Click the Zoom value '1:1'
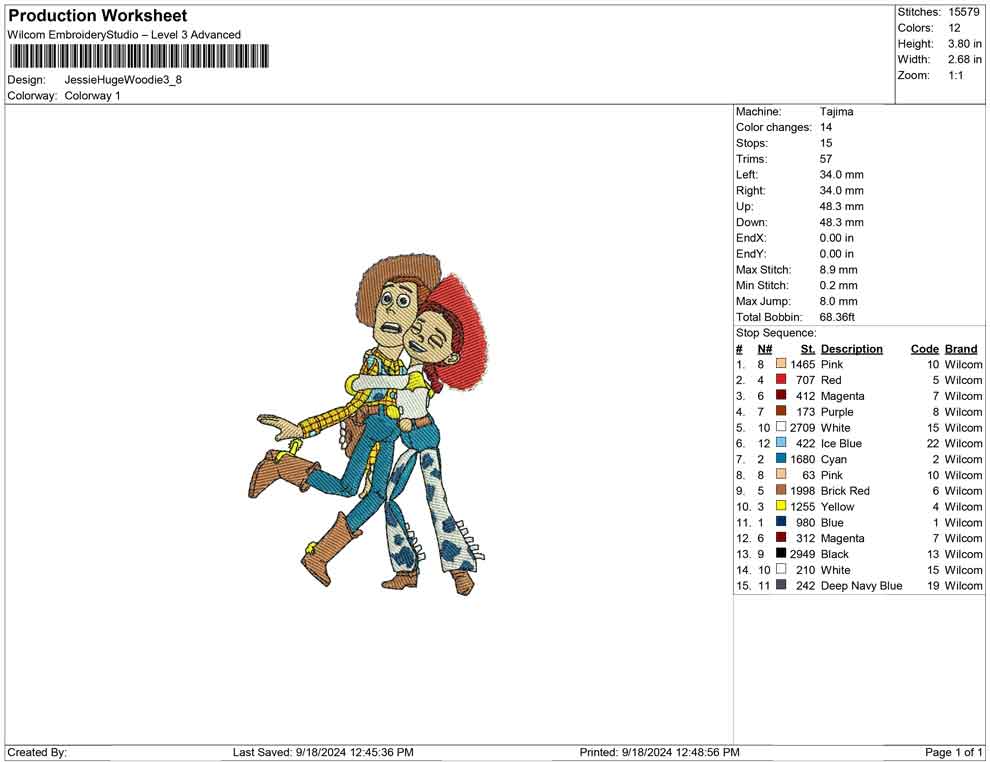Screen dimensions: 990x762 pyautogui.click(x=955, y=75)
